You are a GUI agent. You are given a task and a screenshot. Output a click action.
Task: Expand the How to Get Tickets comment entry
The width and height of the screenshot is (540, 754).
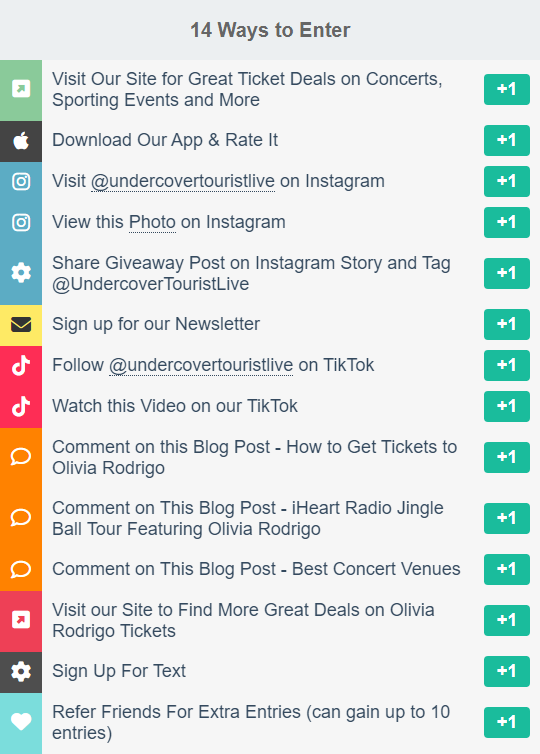[x=270, y=457]
